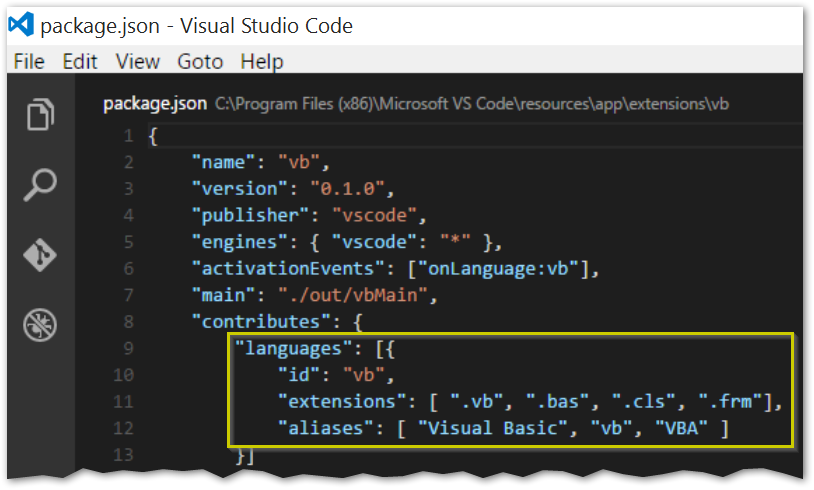814x490 pixels.
Task: Click the file path ending in extensions\vb
Action: (x=471, y=104)
